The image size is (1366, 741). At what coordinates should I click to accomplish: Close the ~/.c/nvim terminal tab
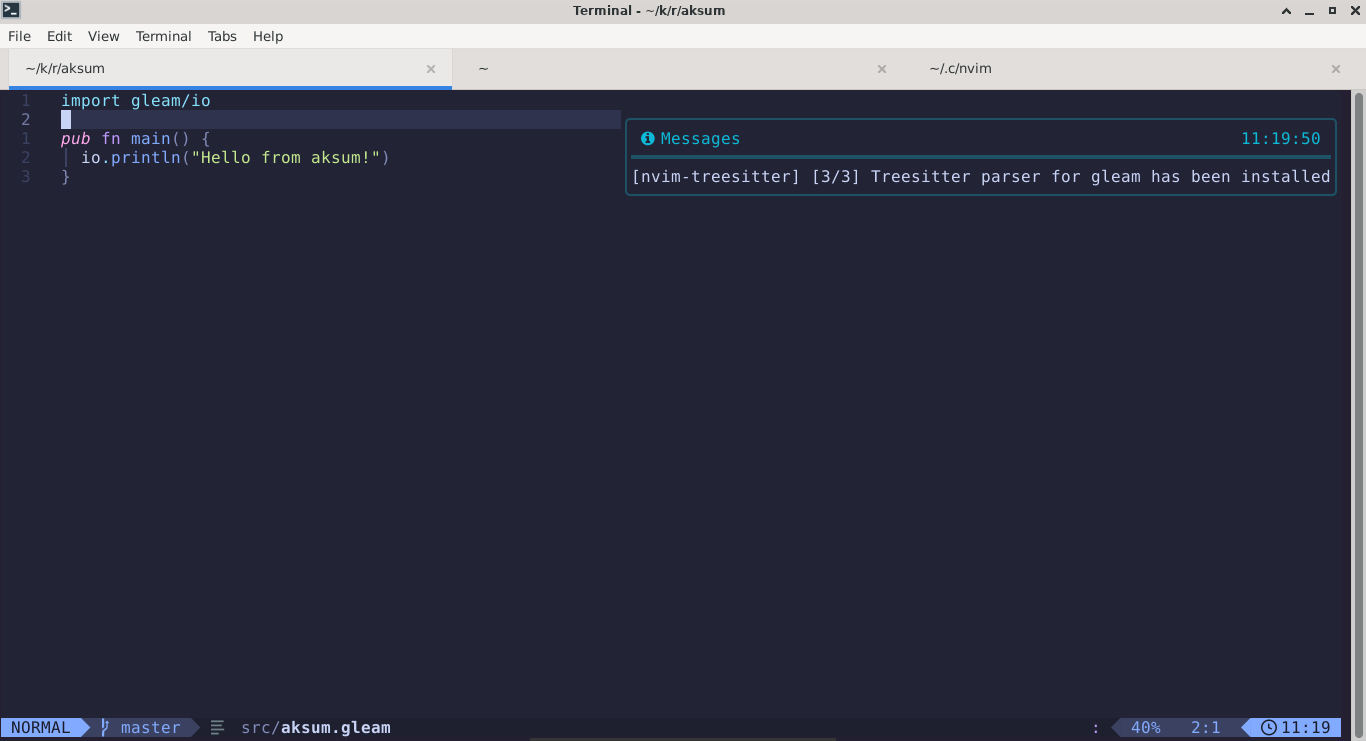(1335, 68)
